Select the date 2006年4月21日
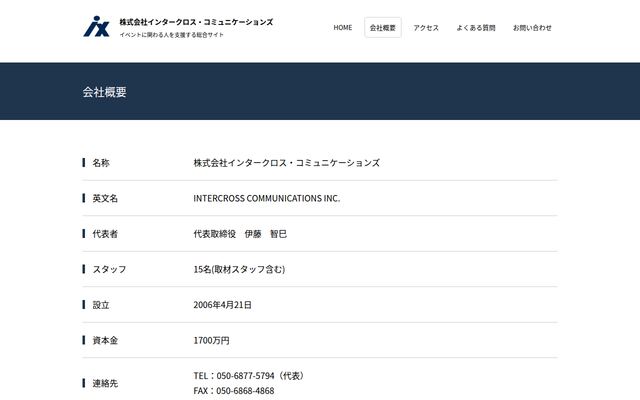The height and width of the screenshot is (400, 640). (222, 305)
